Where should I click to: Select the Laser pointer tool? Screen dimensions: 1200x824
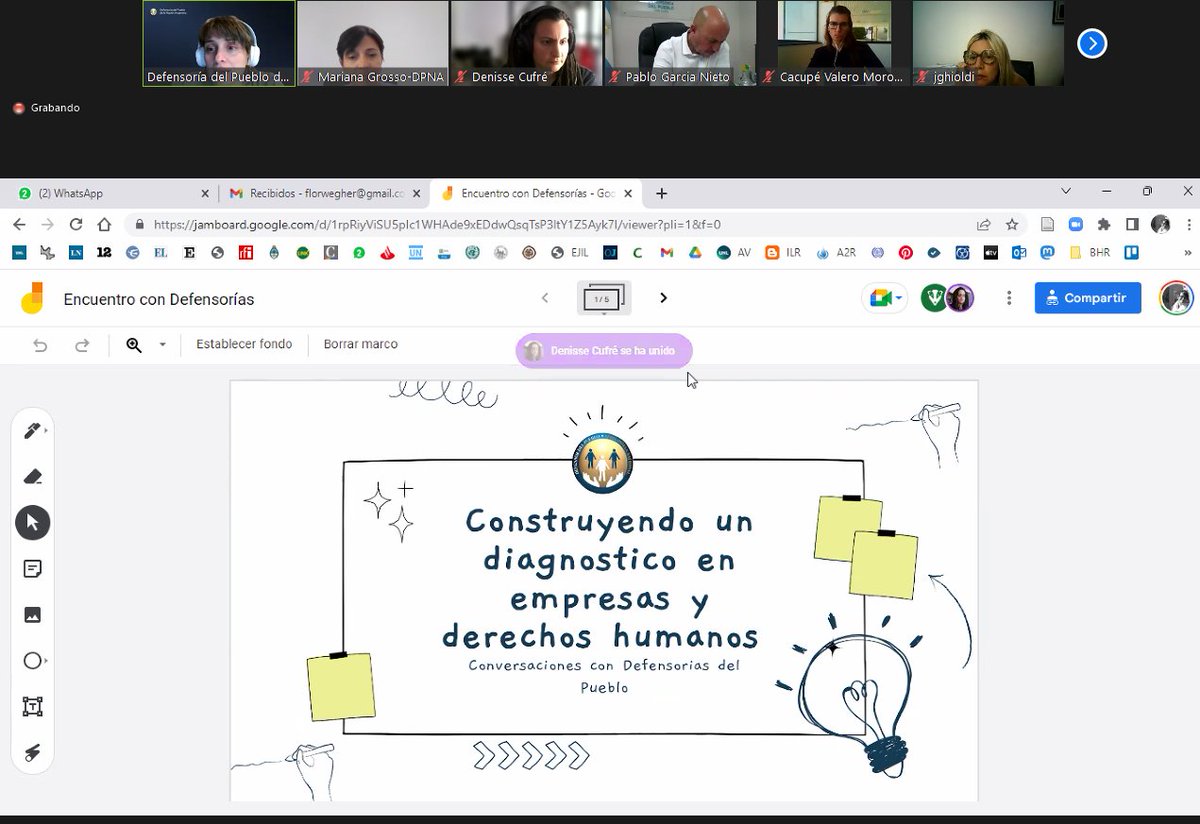(x=33, y=753)
